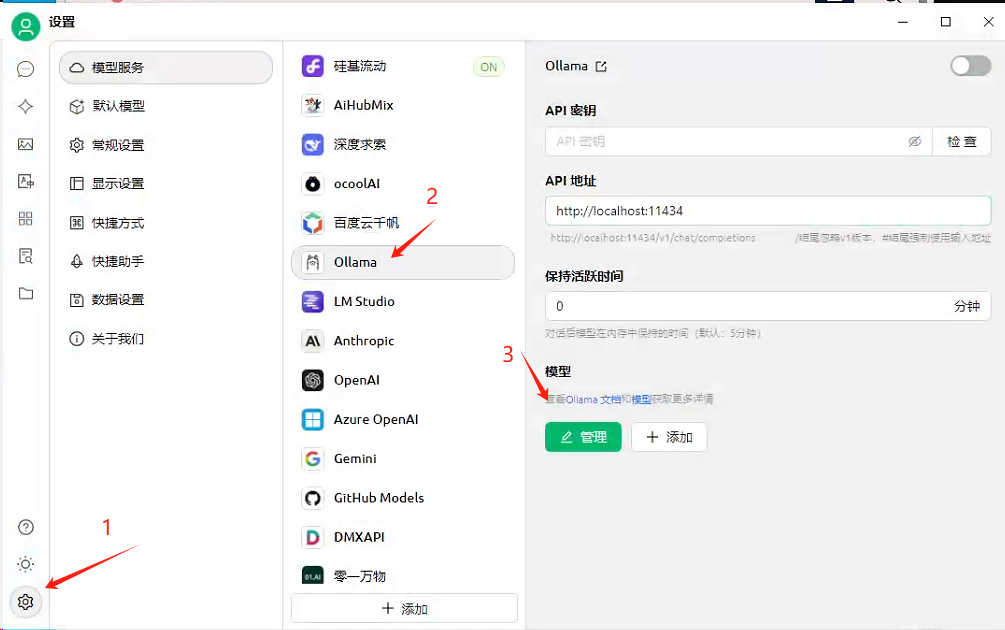Open Ollama external link icon
Image resolution: width=1005 pixels, height=630 pixels.
click(601, 66)
